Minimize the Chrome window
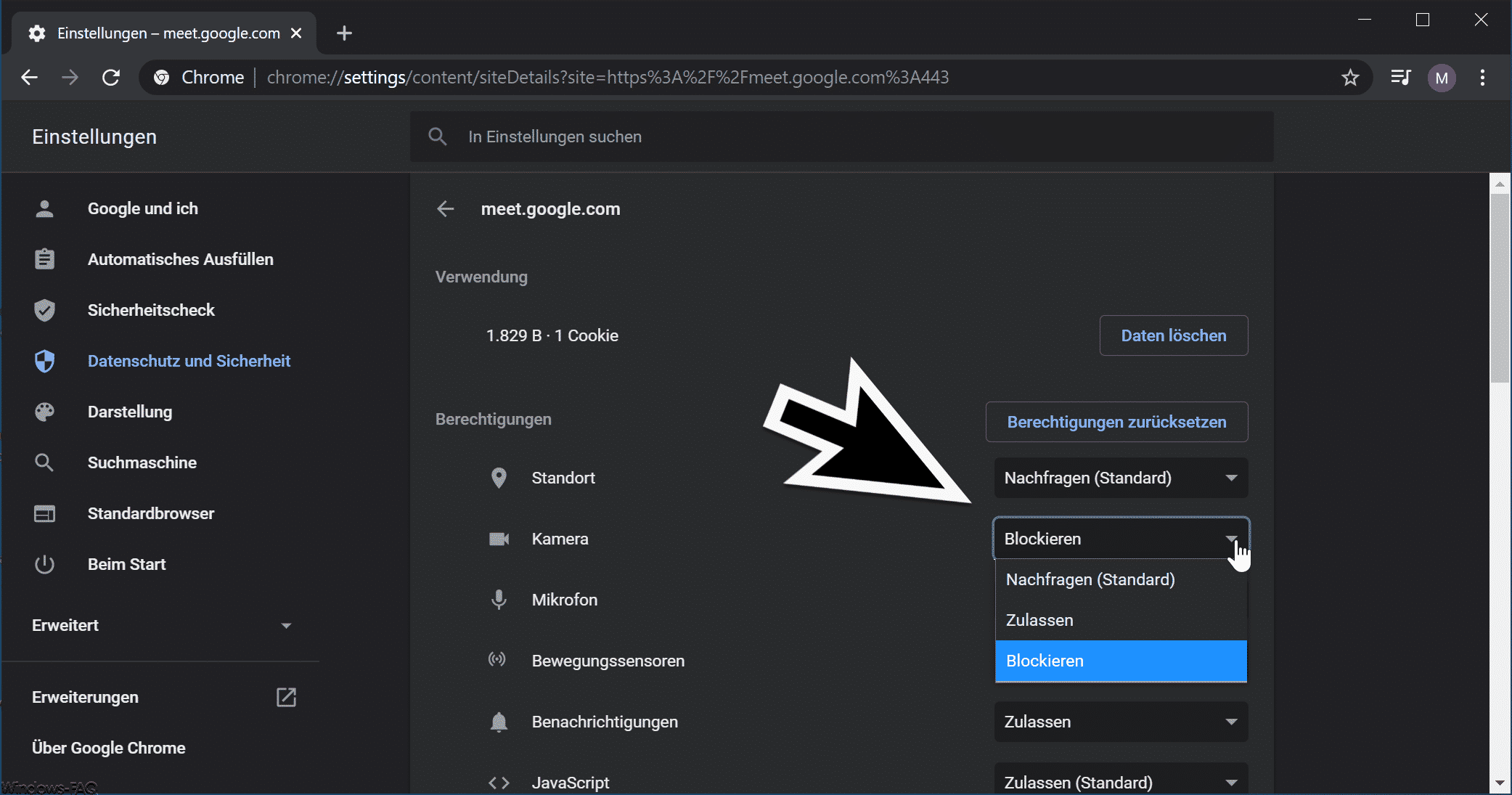Image resolution: width=1512 pixels, height=795 pixels. point(1365,20)
